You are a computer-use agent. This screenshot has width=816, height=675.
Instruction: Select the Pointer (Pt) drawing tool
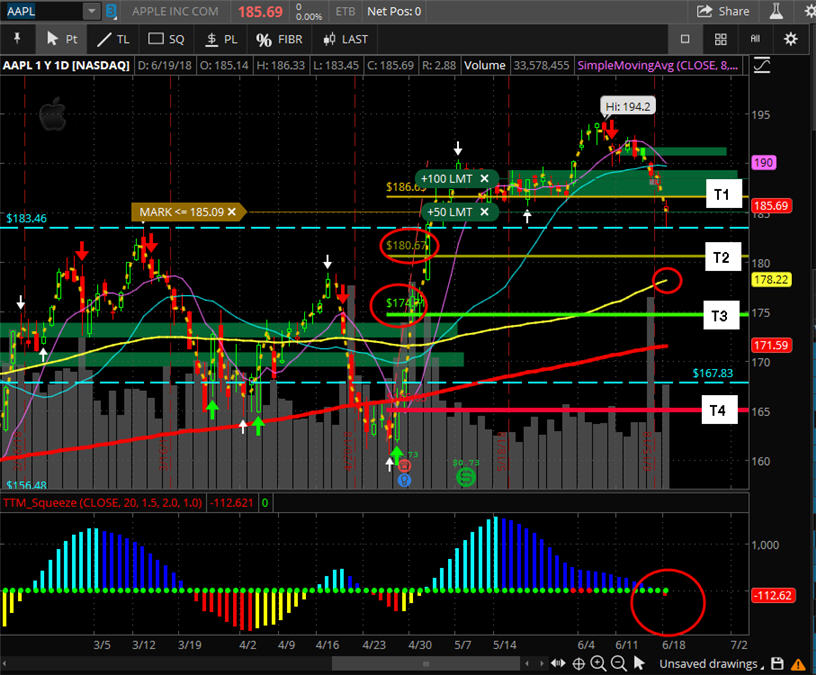coord(61,39)
